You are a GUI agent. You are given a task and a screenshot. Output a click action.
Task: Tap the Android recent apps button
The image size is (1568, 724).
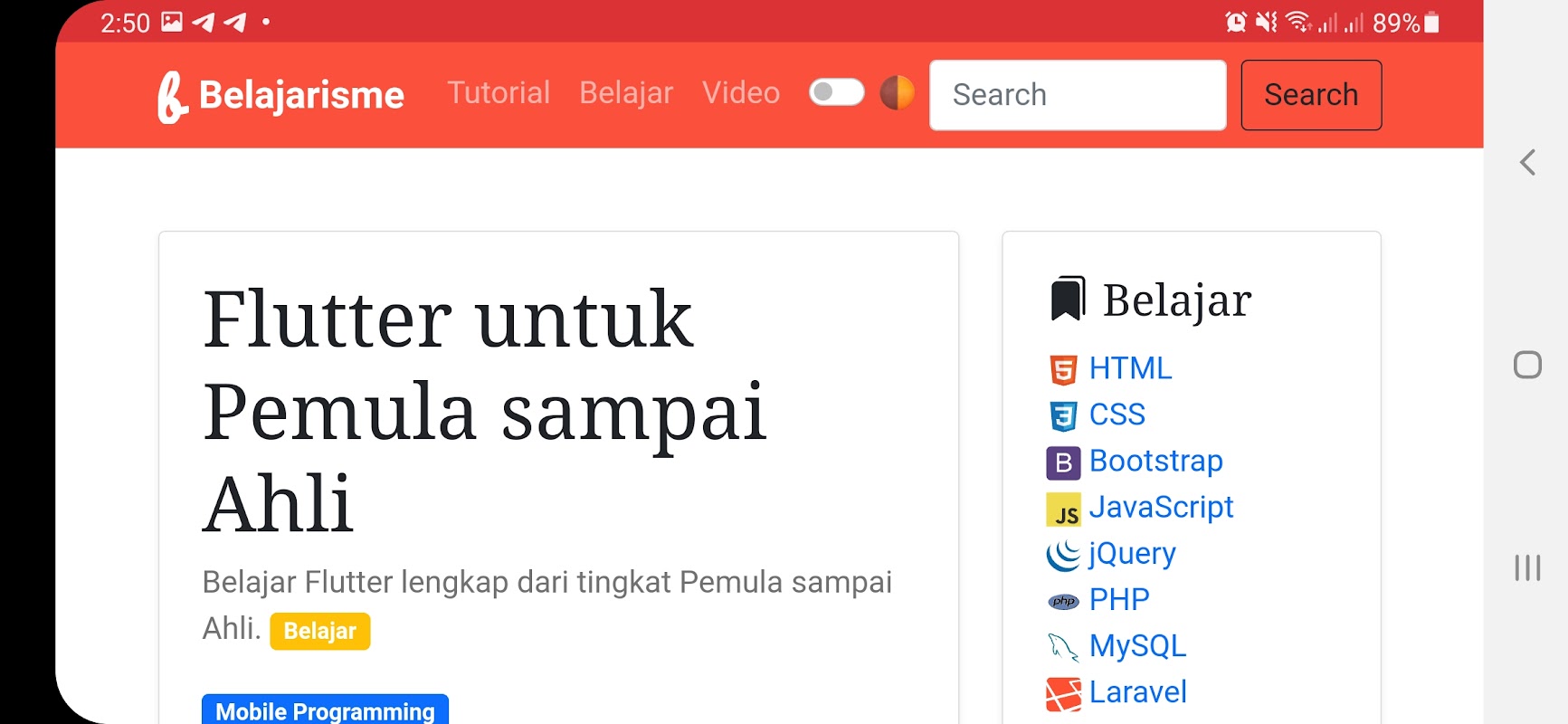click(x=1527, y=567)
